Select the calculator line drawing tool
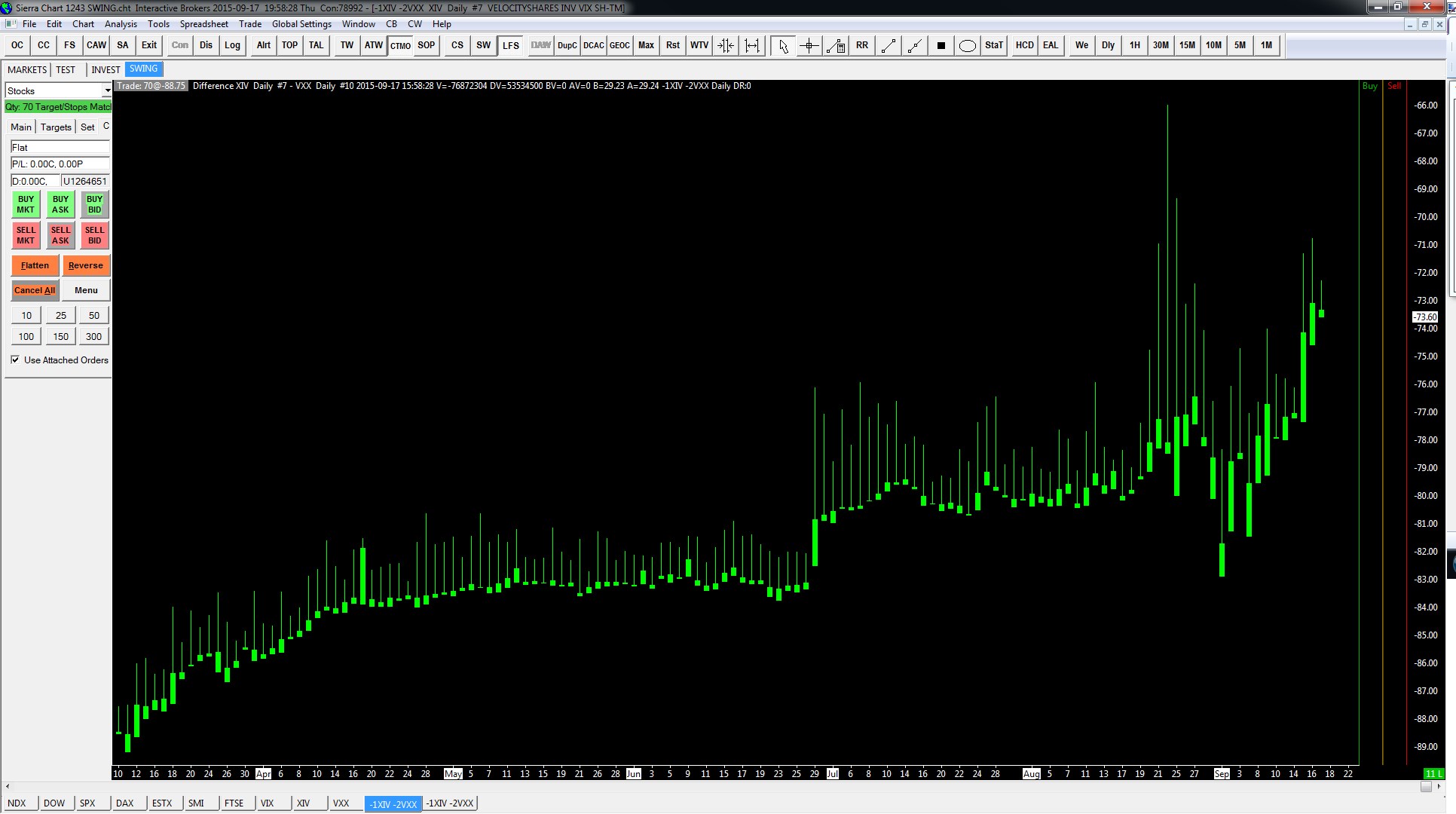Image resolution: width=1456 pixels, height=814 pixels. click(x=836, y=46)
